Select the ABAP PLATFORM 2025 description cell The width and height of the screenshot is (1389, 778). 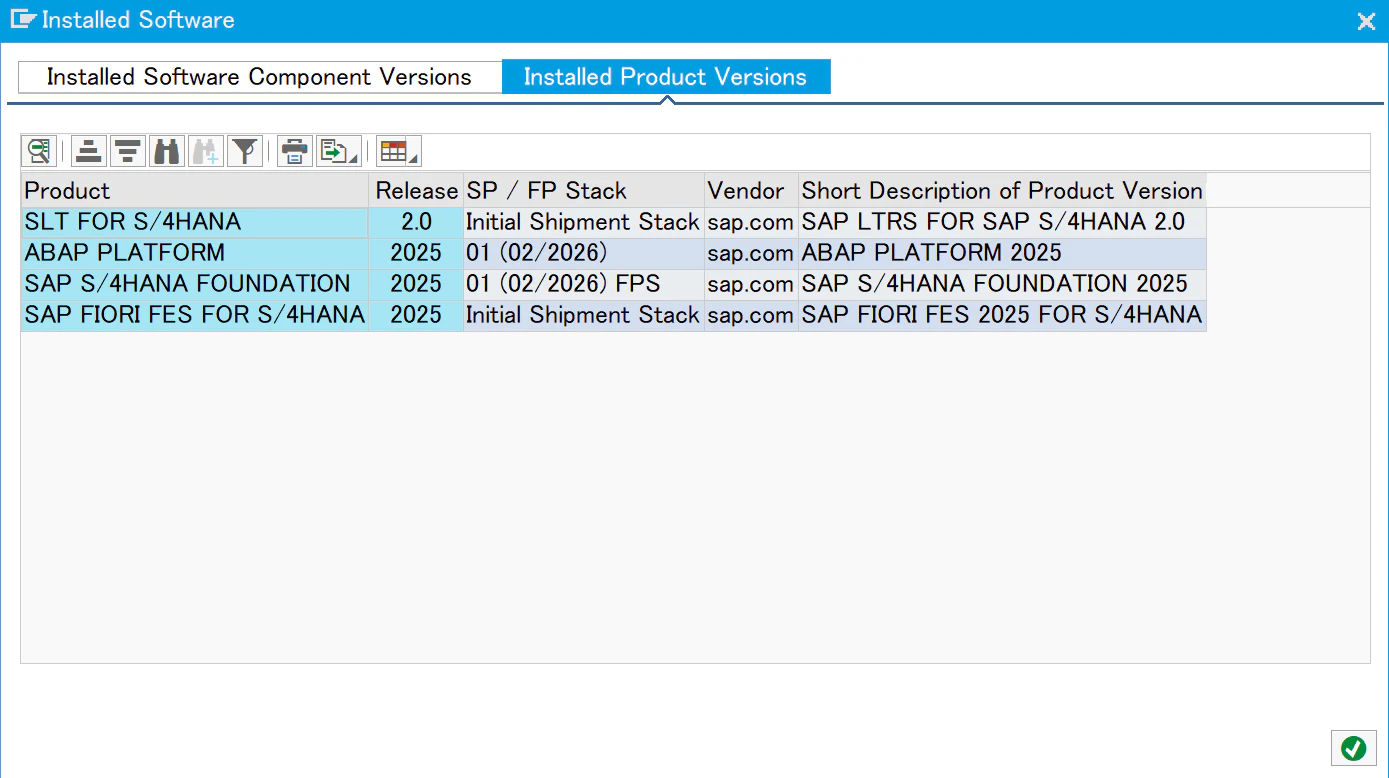[x=1002, y=253]
